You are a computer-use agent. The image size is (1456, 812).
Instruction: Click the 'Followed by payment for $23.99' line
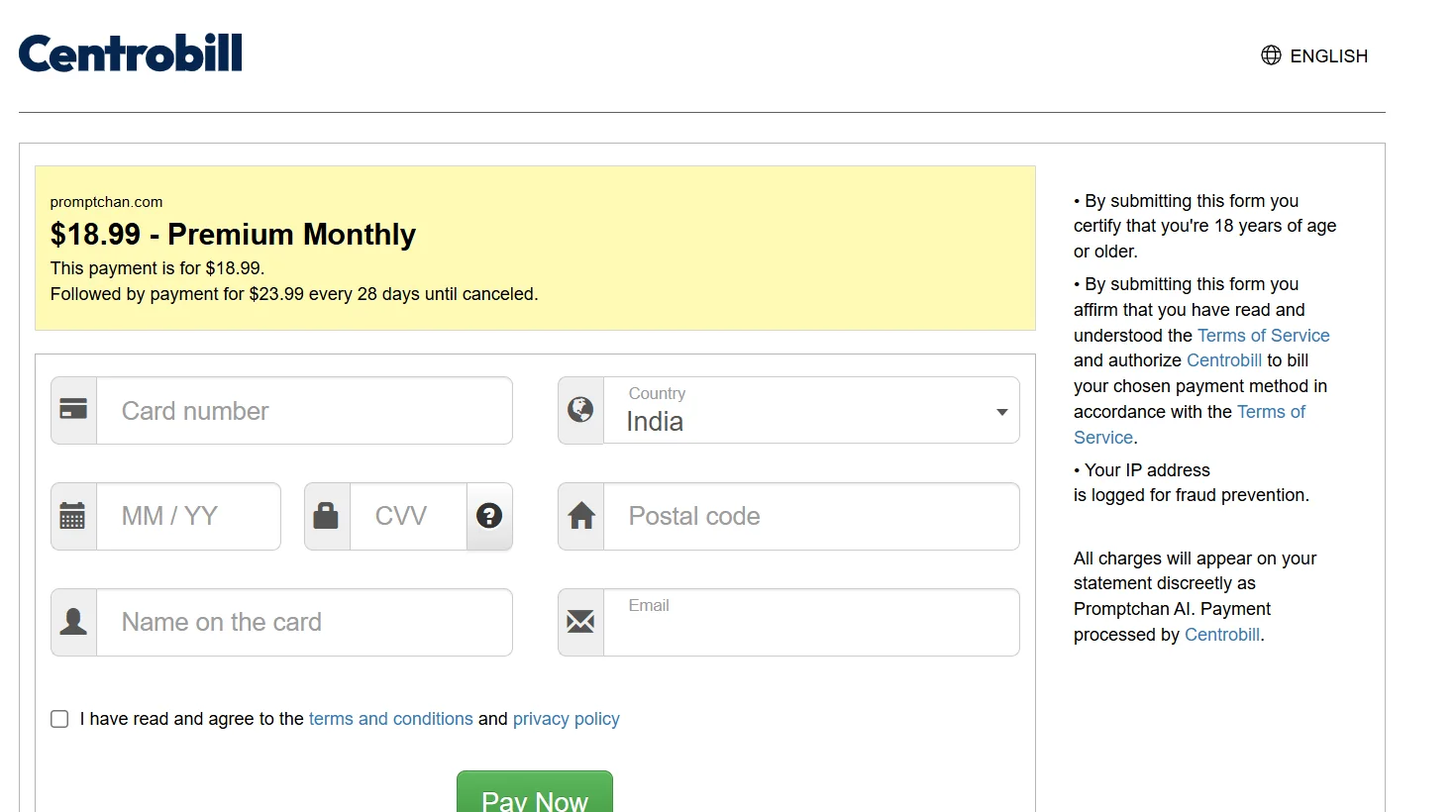coord(294,294)
